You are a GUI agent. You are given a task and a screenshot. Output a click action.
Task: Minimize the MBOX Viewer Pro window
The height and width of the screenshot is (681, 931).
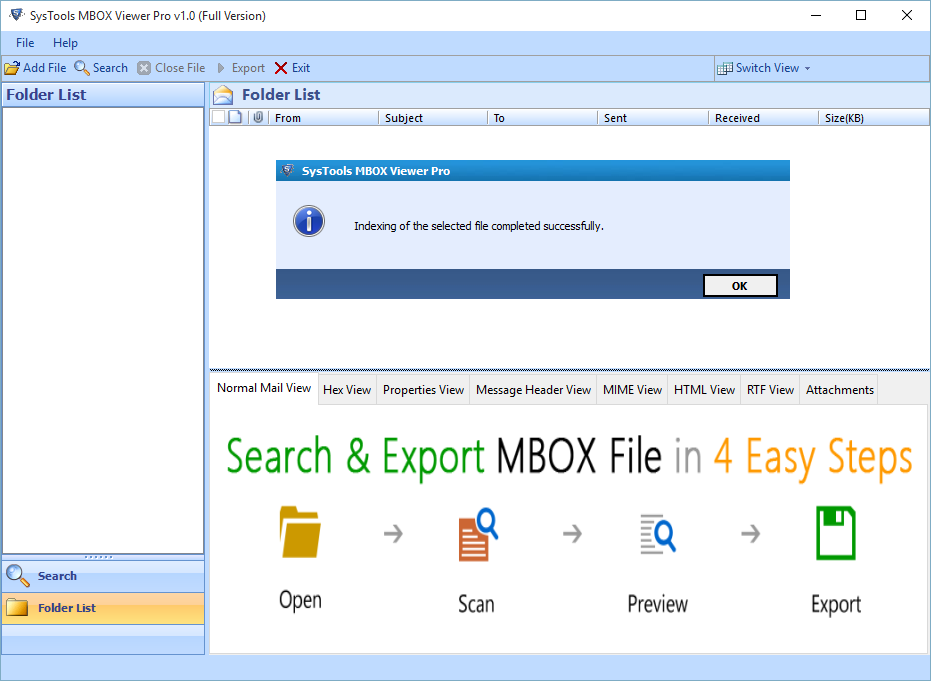[816, 15]
